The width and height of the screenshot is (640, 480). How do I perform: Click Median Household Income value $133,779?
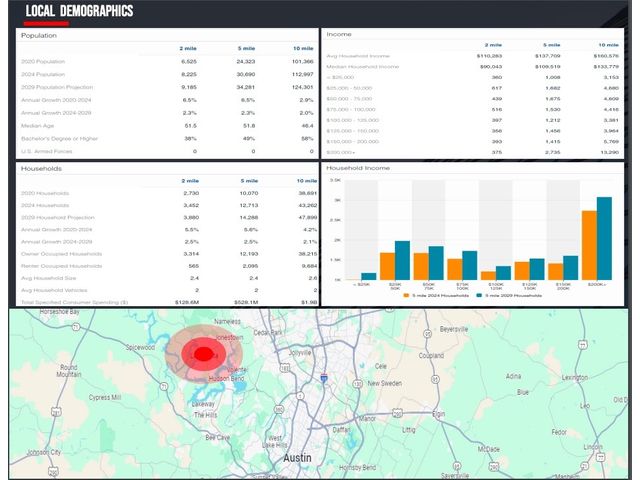pyautogui.click(x=606, y=67)
